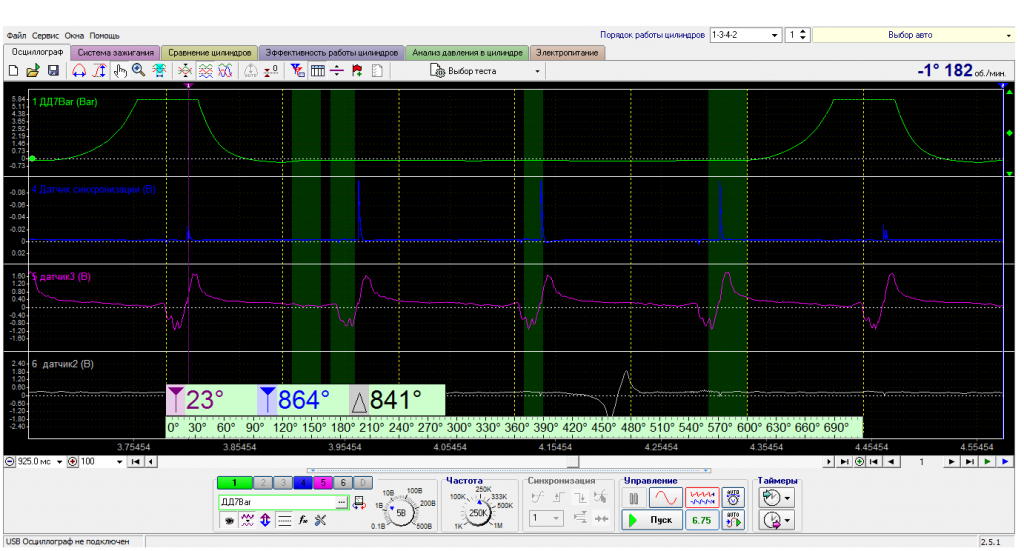Click the pause button in Управление

[633, 498]
